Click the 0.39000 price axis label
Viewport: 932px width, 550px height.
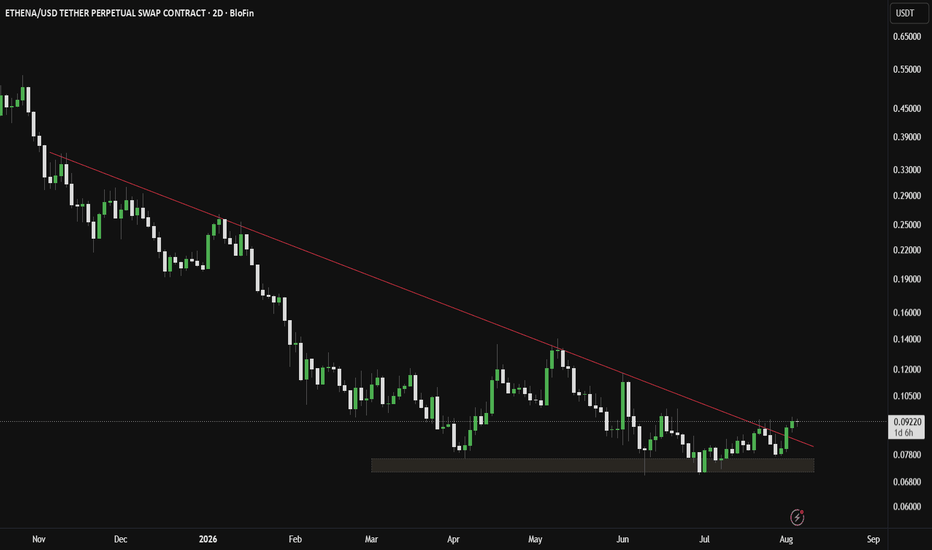907,137
